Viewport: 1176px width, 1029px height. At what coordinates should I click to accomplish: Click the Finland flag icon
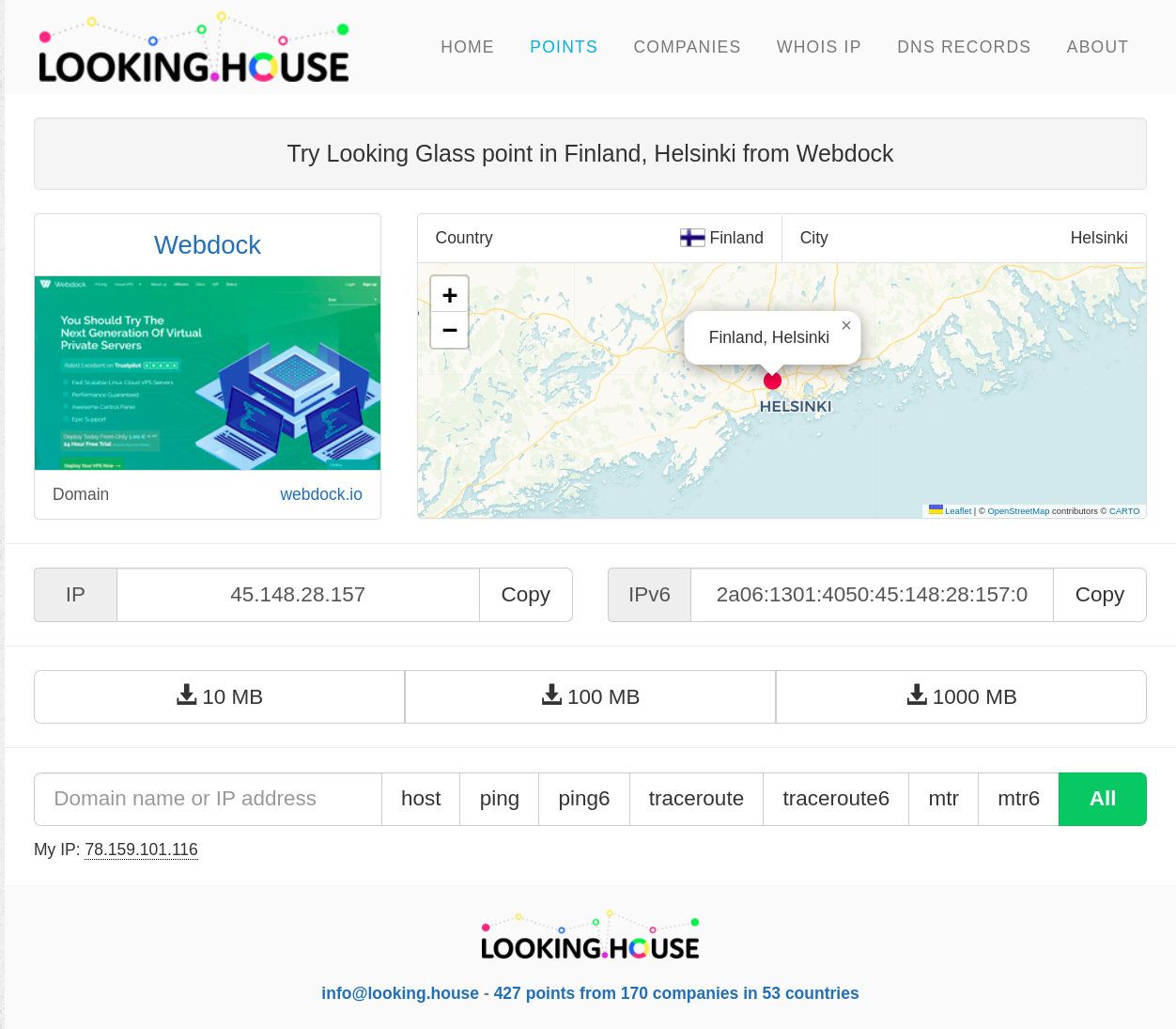click(x=692, y=238)
